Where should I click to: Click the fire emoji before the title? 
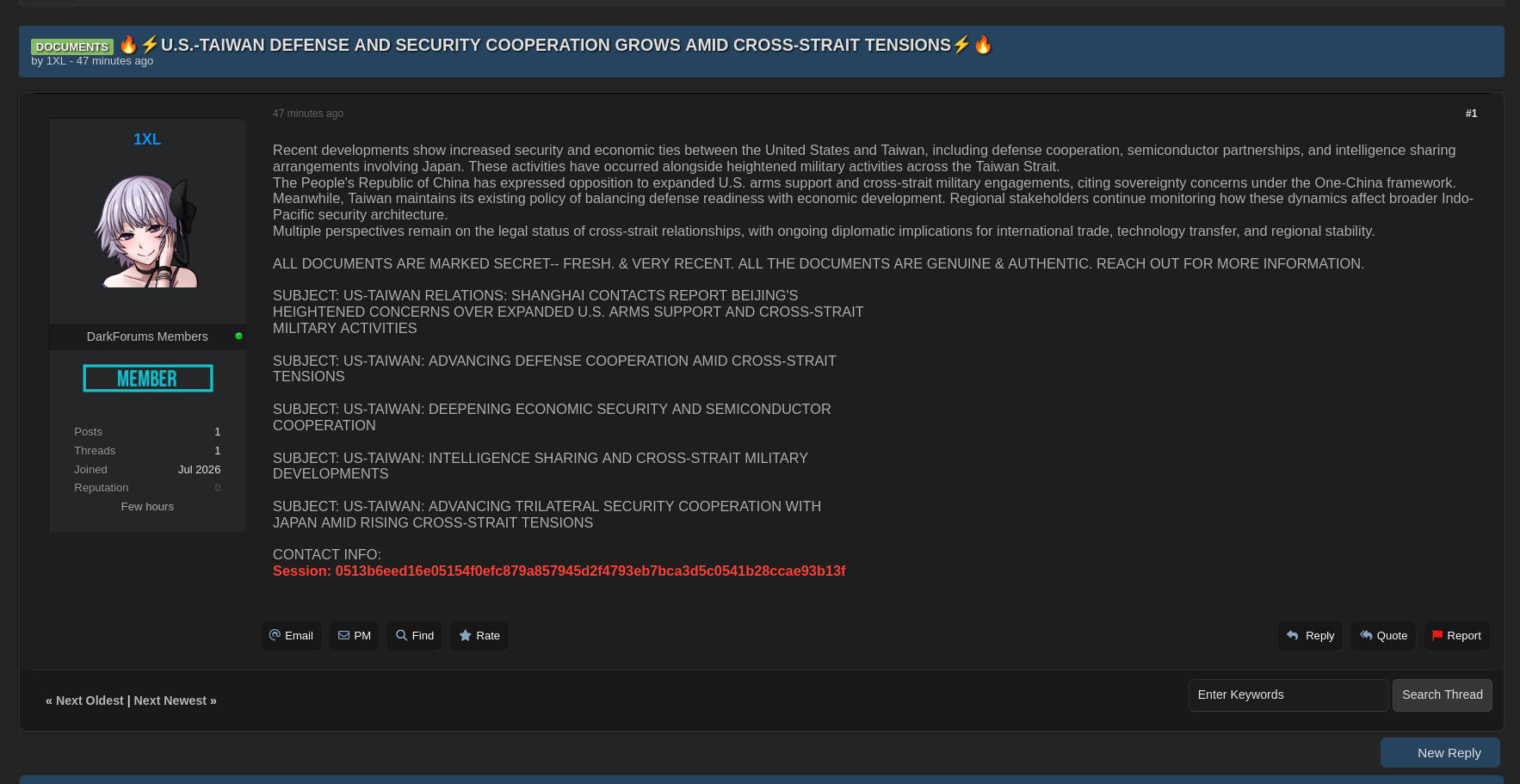point(128,45)
